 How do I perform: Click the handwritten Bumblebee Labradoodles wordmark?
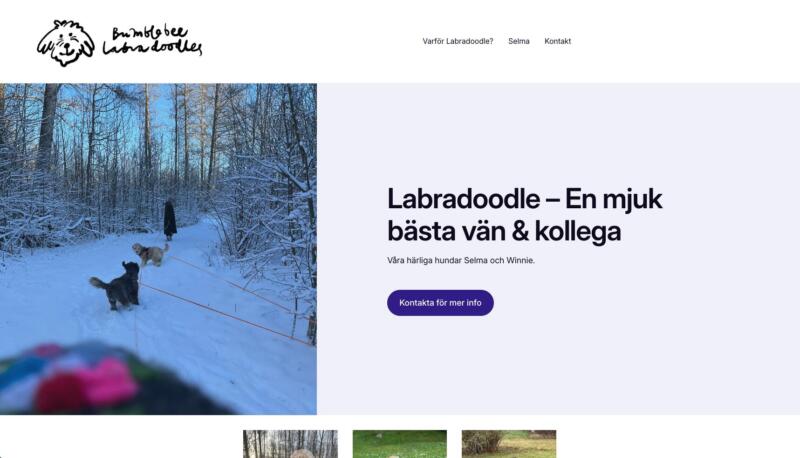pos(152,41)
